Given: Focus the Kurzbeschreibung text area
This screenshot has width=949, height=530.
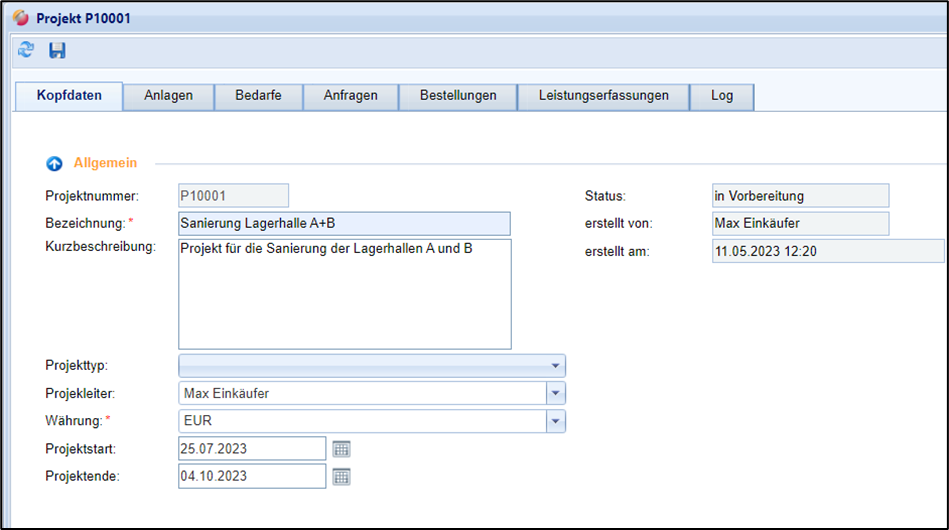Looking at the screenshot, I should pyautogui.click(x=344, y=294).
